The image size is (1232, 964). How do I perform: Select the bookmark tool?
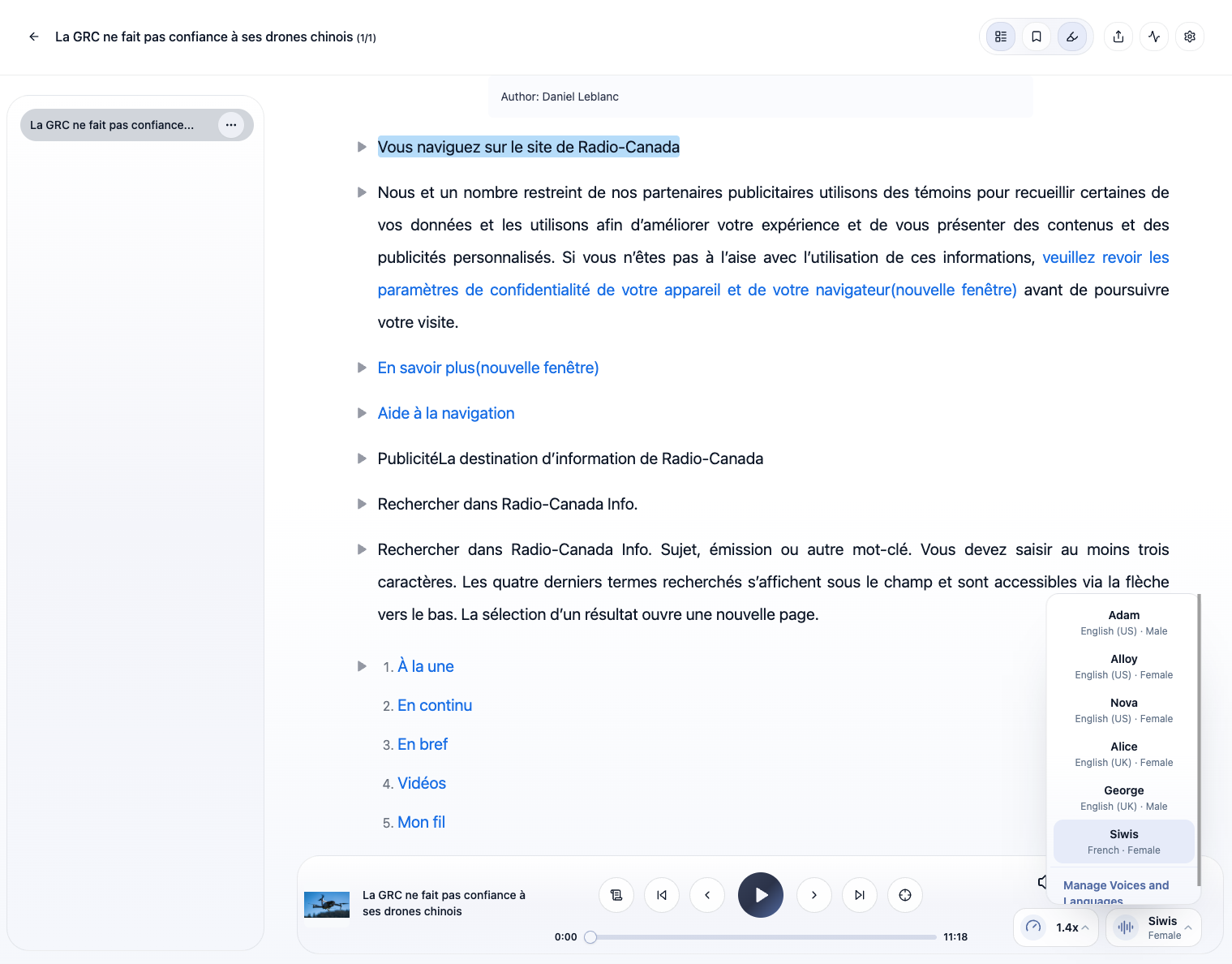point(1036,37)
